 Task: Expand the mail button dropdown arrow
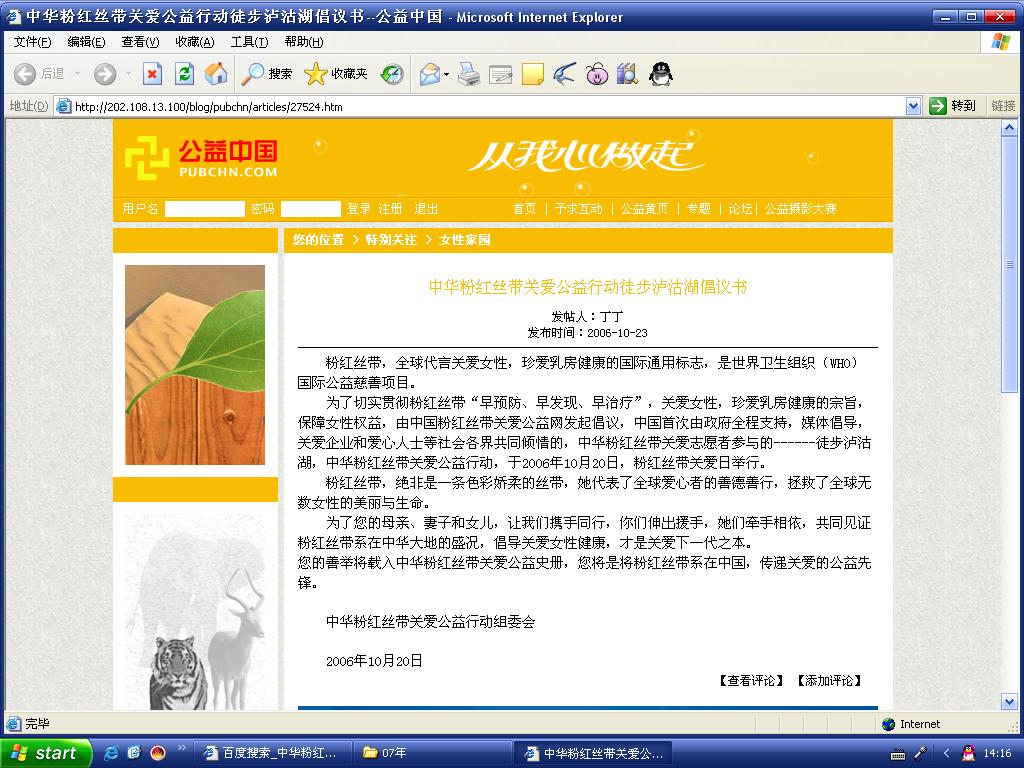(447, 74)
